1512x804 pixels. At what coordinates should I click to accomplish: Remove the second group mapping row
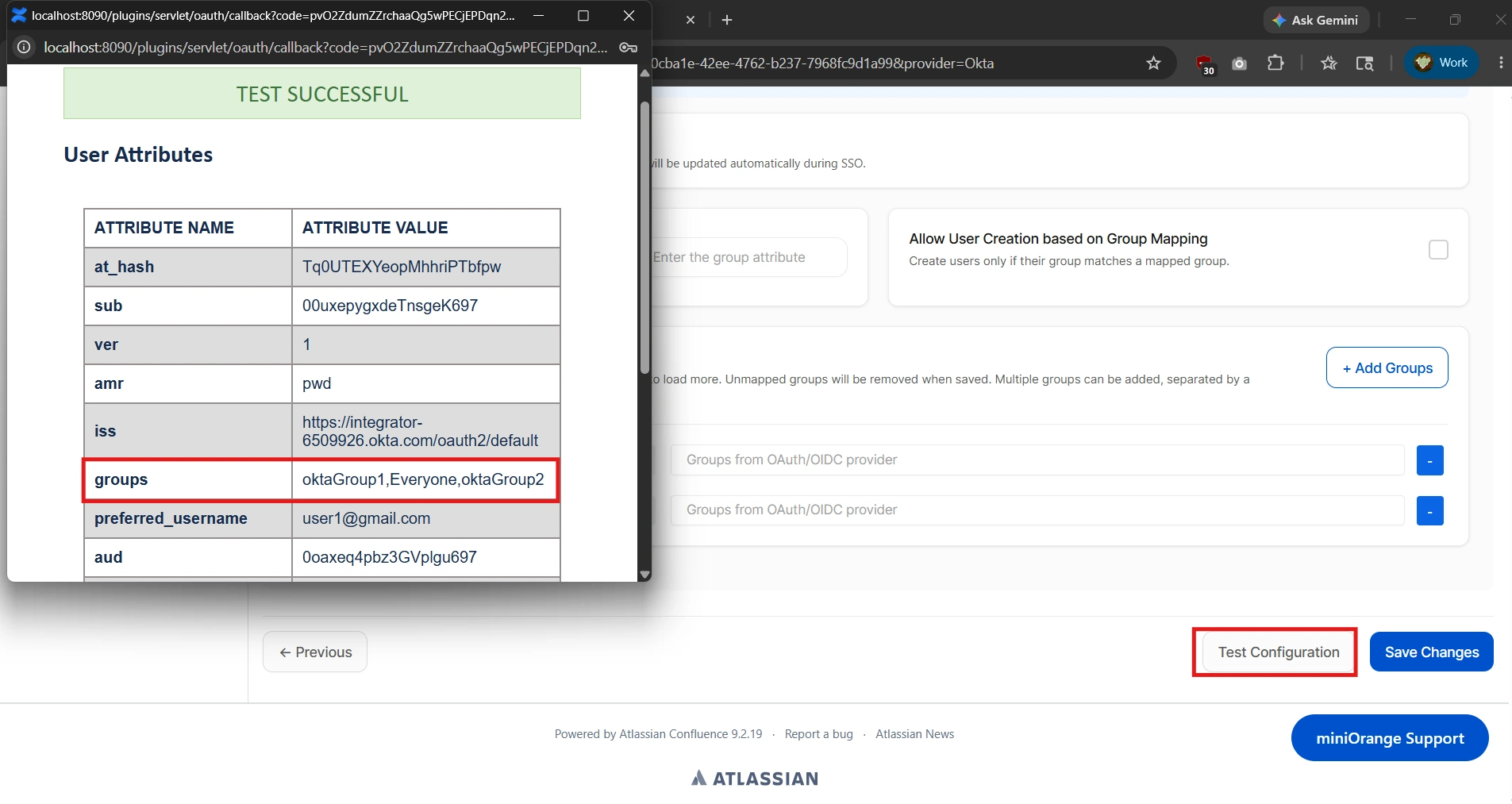pyautogui.click(x=1429, y=511)
